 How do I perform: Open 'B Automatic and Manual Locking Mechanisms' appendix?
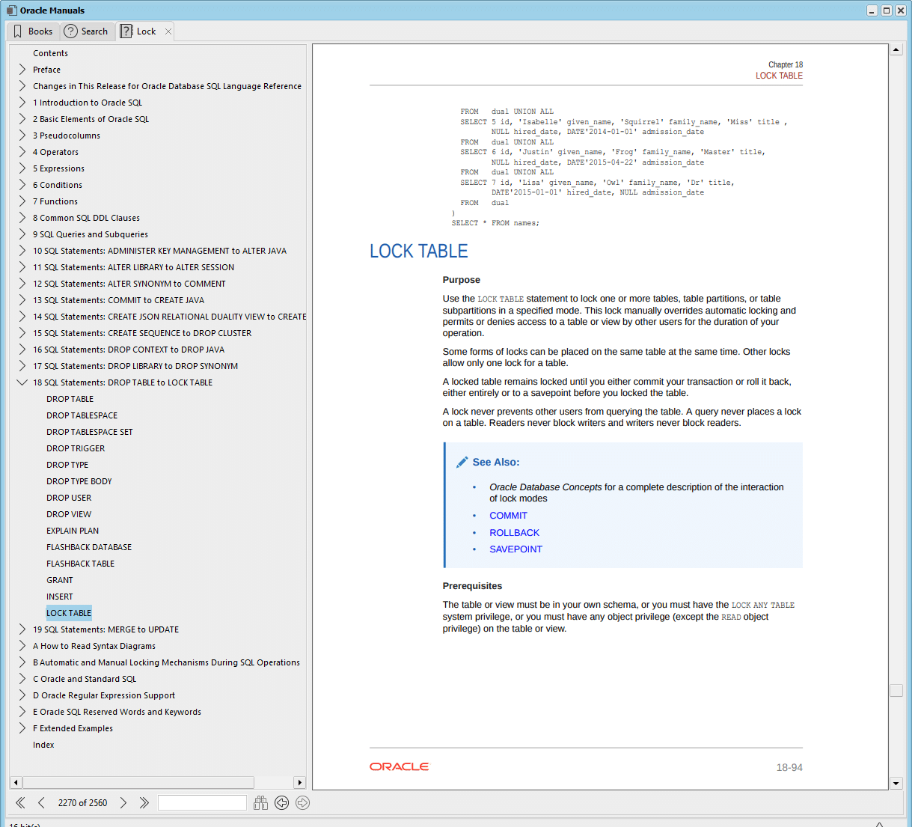point(166,662)
